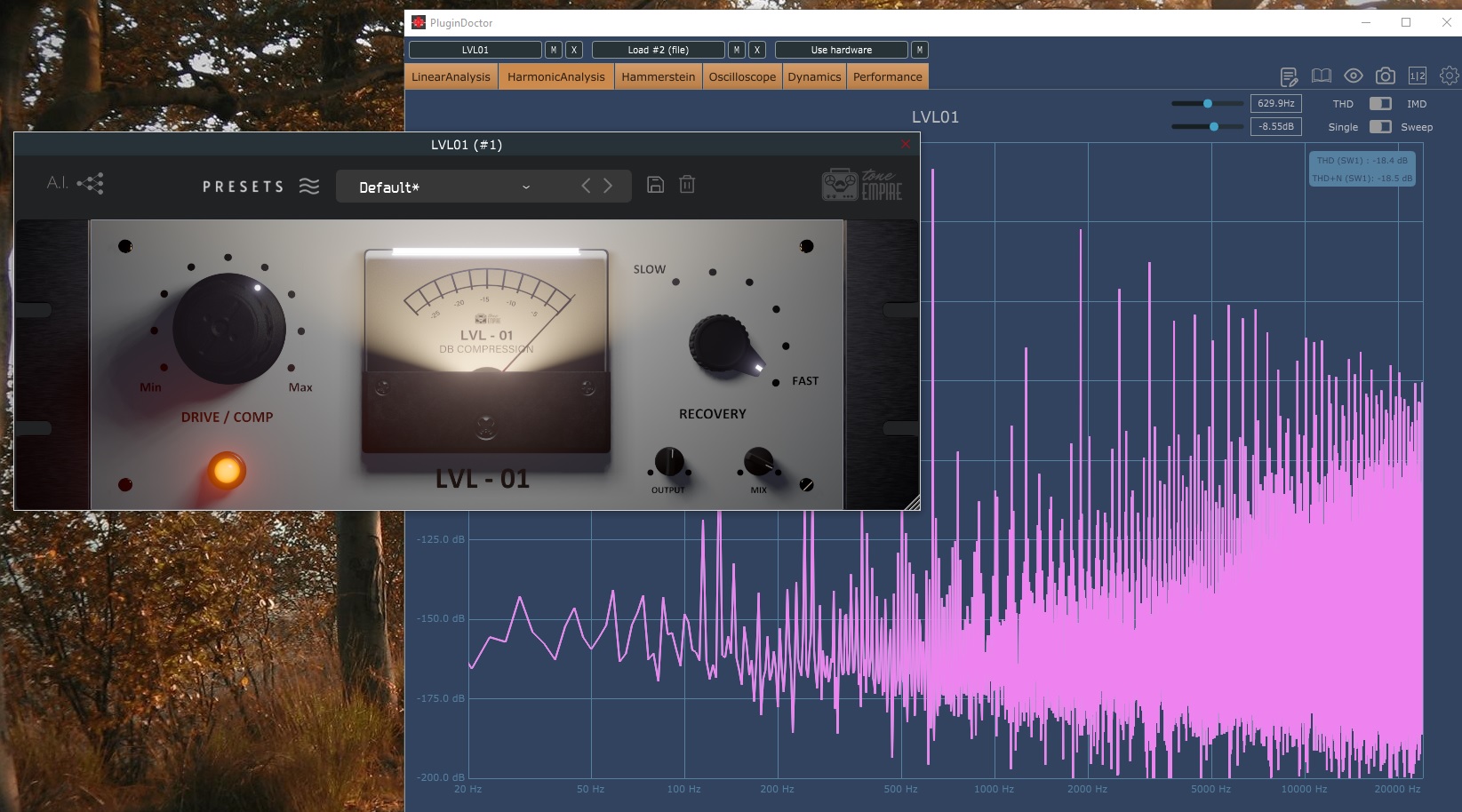
Task: Click the wavy presets icon
Action: click(x=309, y=186)
